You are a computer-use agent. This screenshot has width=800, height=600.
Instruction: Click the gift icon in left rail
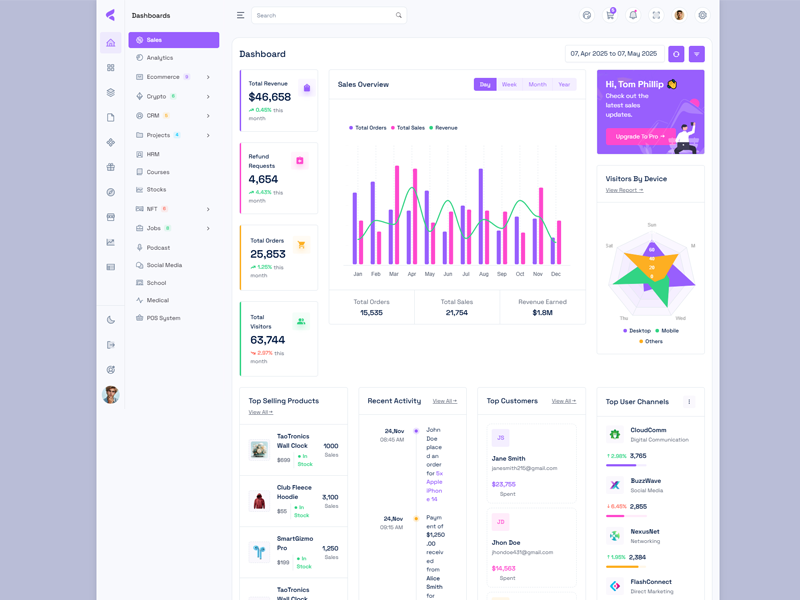(x=110, y=167)
